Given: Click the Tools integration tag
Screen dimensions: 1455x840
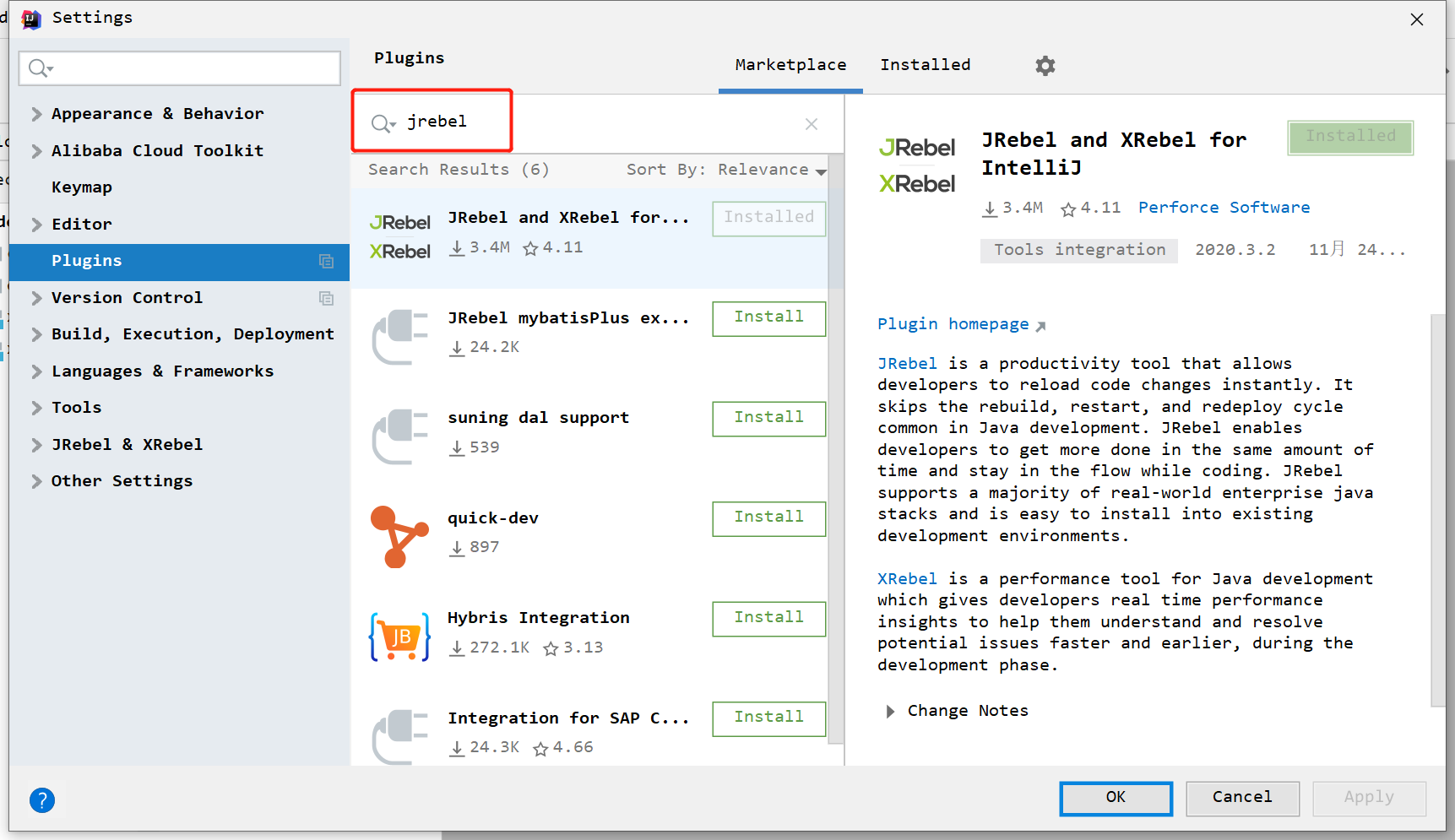Looking at the screenshot, I should (1079, 250).
